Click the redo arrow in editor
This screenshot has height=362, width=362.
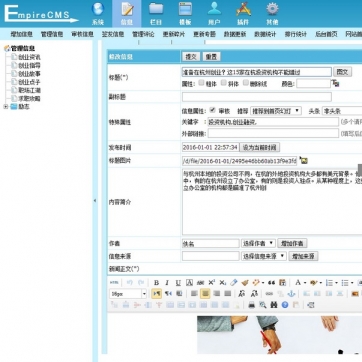tap(141, 283)
